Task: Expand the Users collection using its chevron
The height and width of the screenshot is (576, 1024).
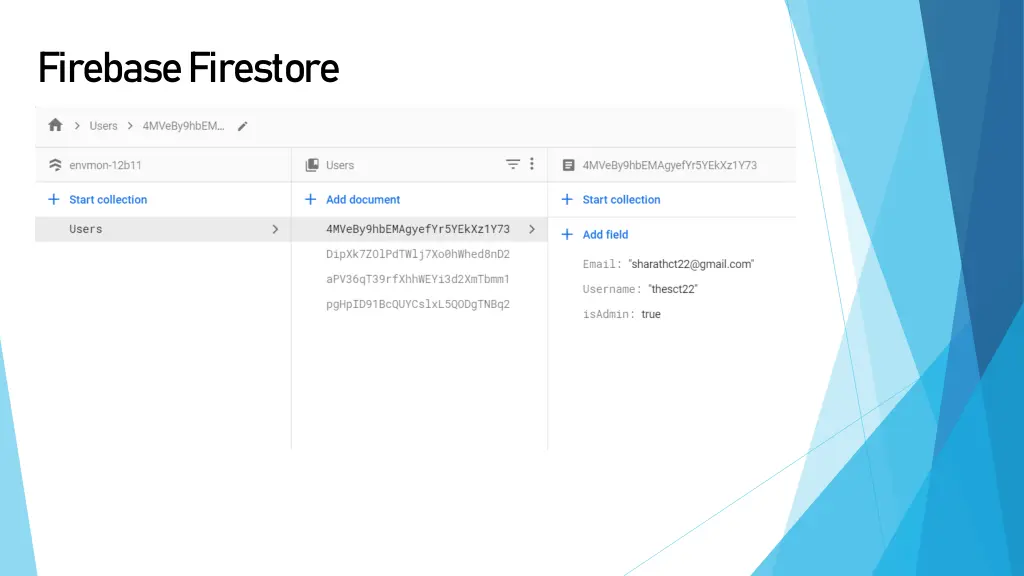Action: coord(275,229)
